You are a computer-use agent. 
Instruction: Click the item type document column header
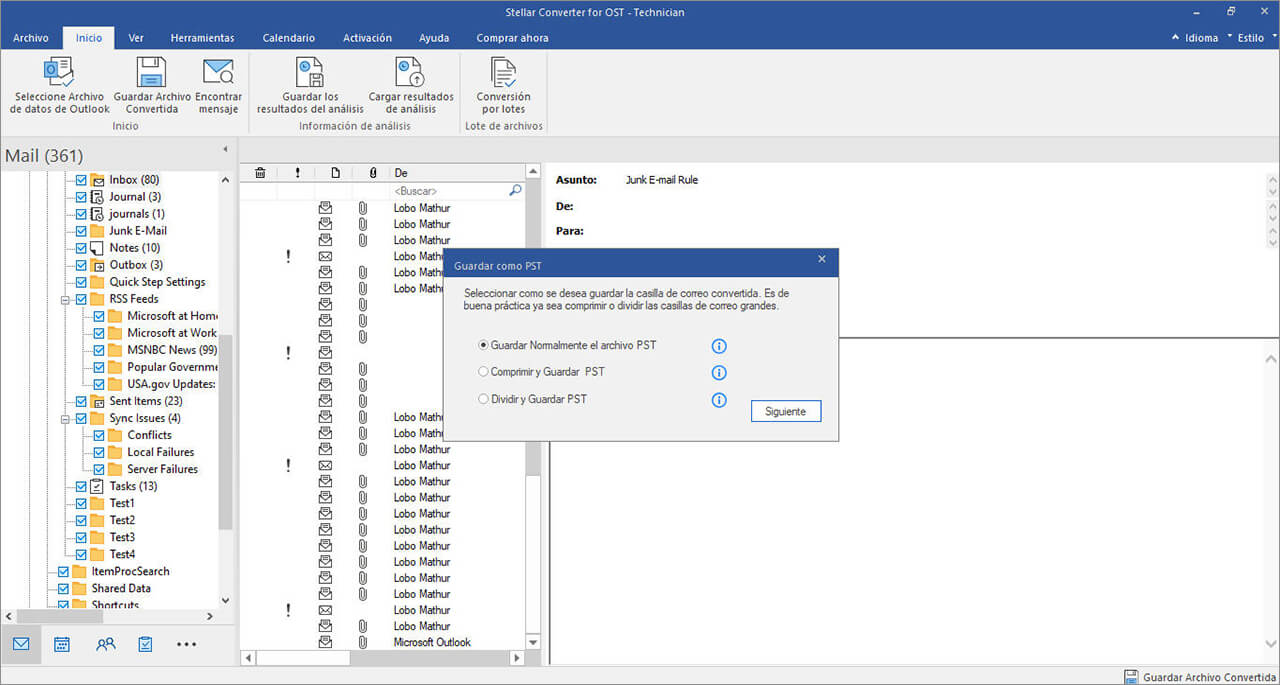click(x=335, y=173)
